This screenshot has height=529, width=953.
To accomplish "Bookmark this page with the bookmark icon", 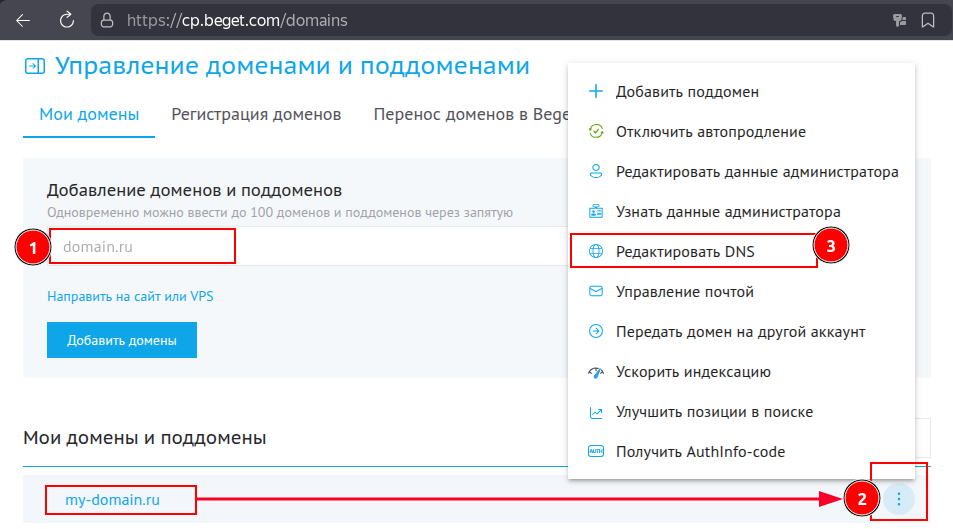I will [928, 21].
